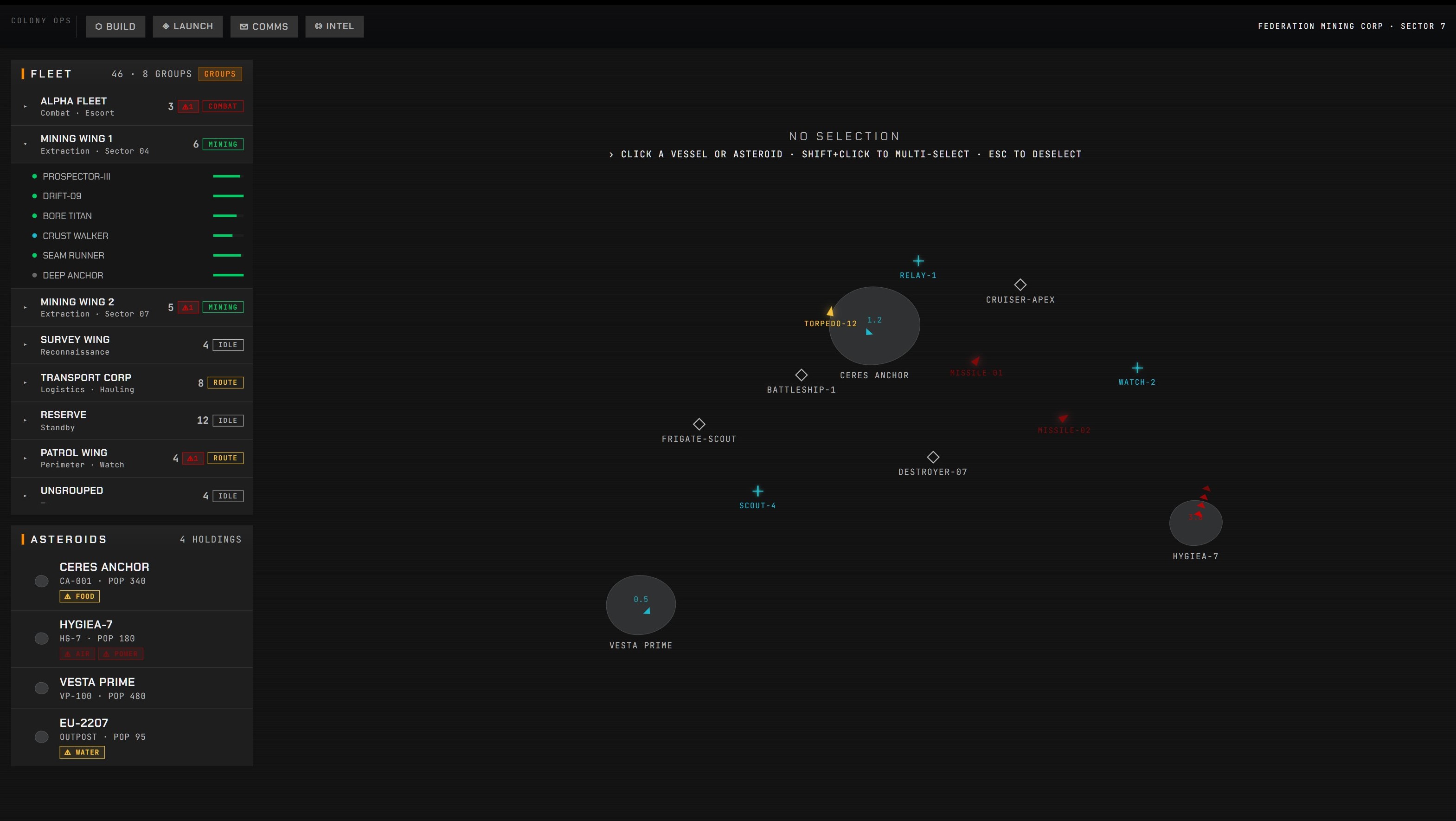The image size is (1456, 821).
Task: Click the FOOD warning tag on CERES ANCHOR
Action: (80, 596)
